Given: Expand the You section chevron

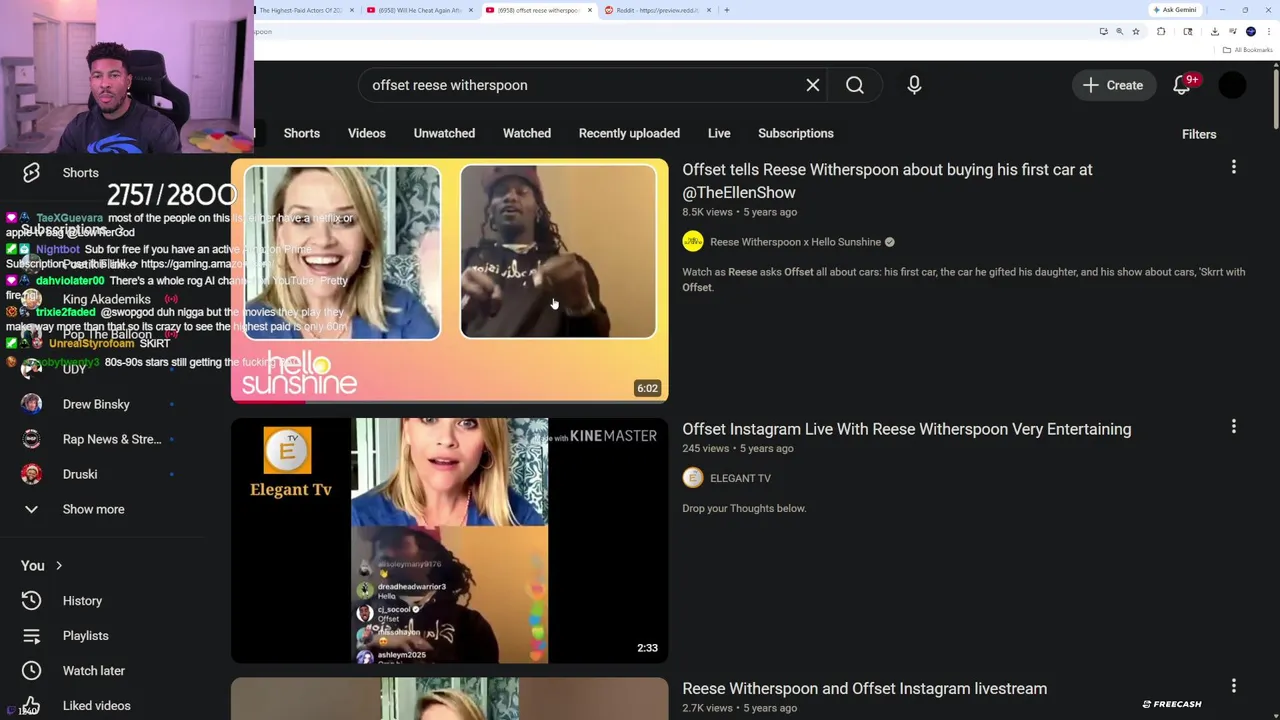Looking at the screenshot, I should coord(59,566).
